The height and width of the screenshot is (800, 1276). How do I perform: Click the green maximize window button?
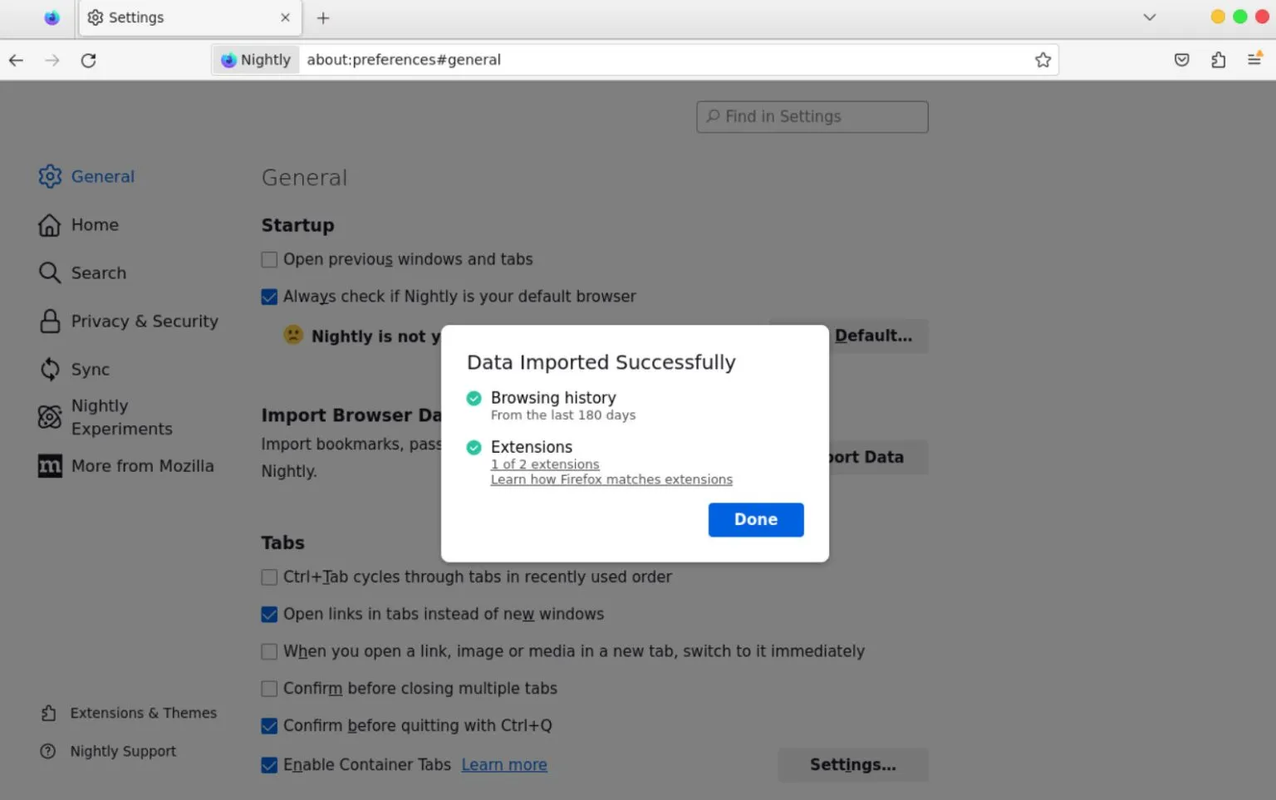click(x=1240, y=17)
